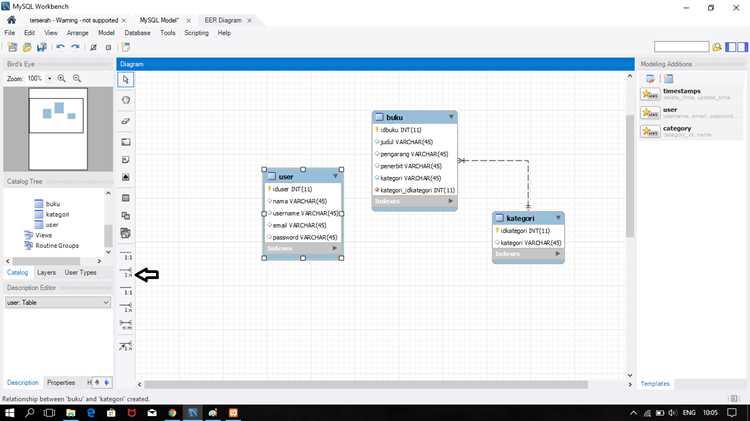Click the zoom out magnifier icon

[x=77, y=78]
